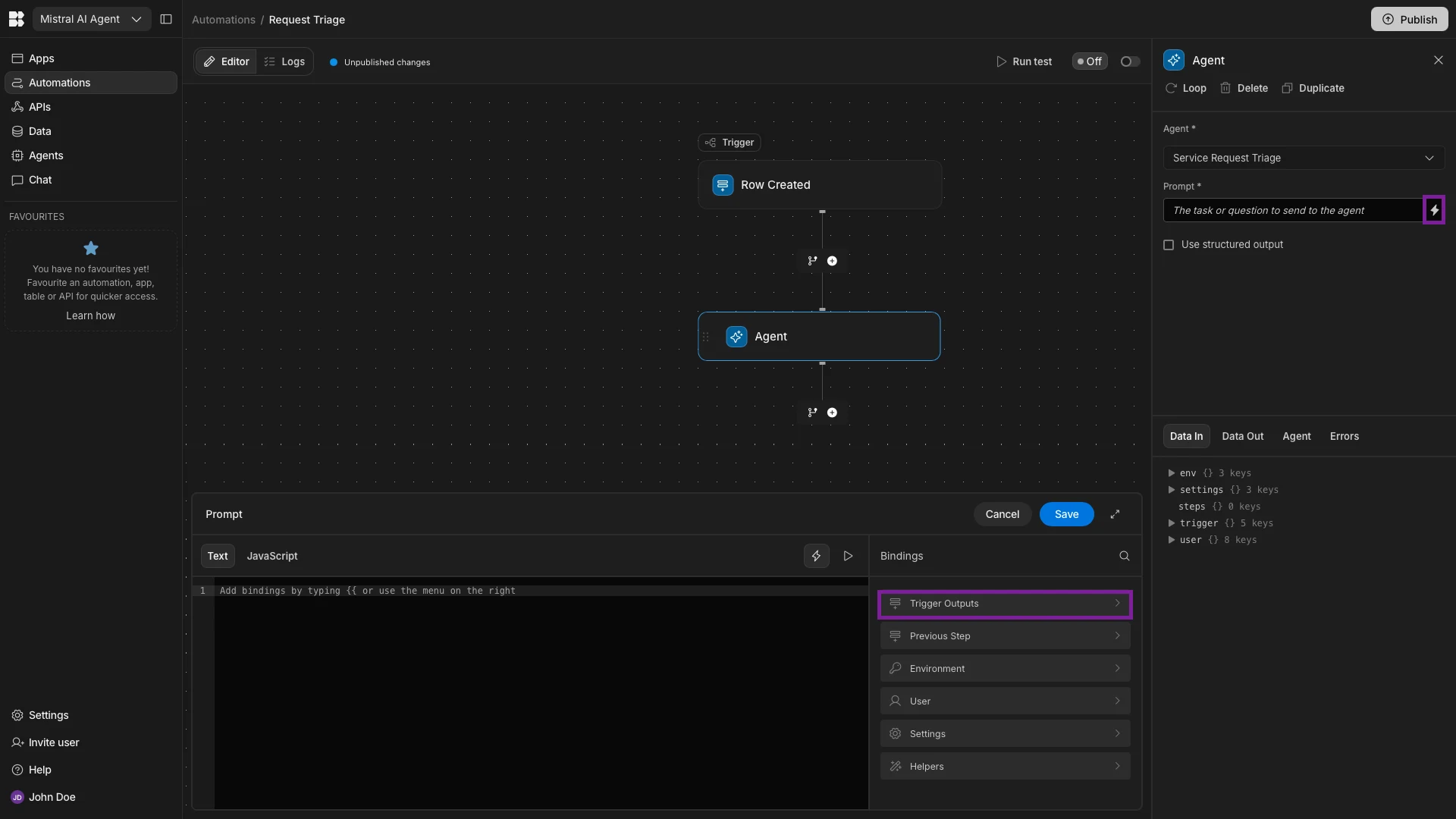Click the lightning bolt beside Prompt field
Screen dimensions: 1456x819
click(x=1434, y=210)
